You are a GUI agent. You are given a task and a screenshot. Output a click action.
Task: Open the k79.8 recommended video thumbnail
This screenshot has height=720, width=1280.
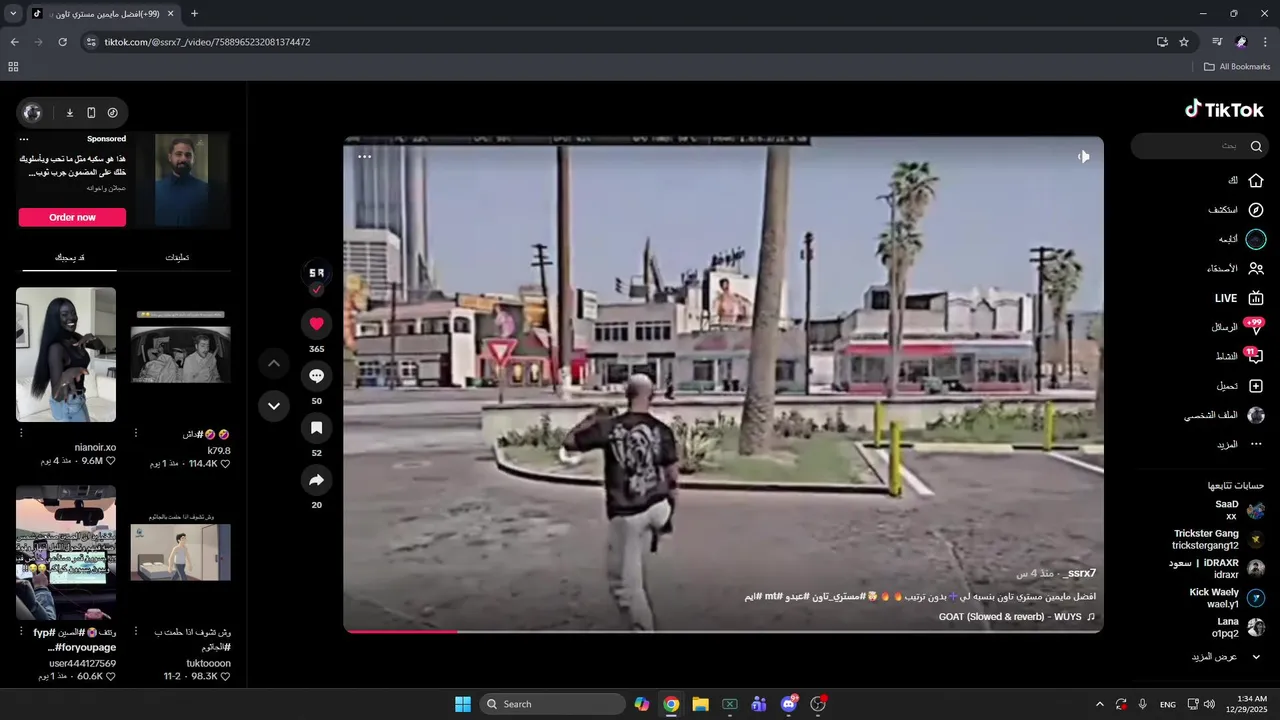181,355
